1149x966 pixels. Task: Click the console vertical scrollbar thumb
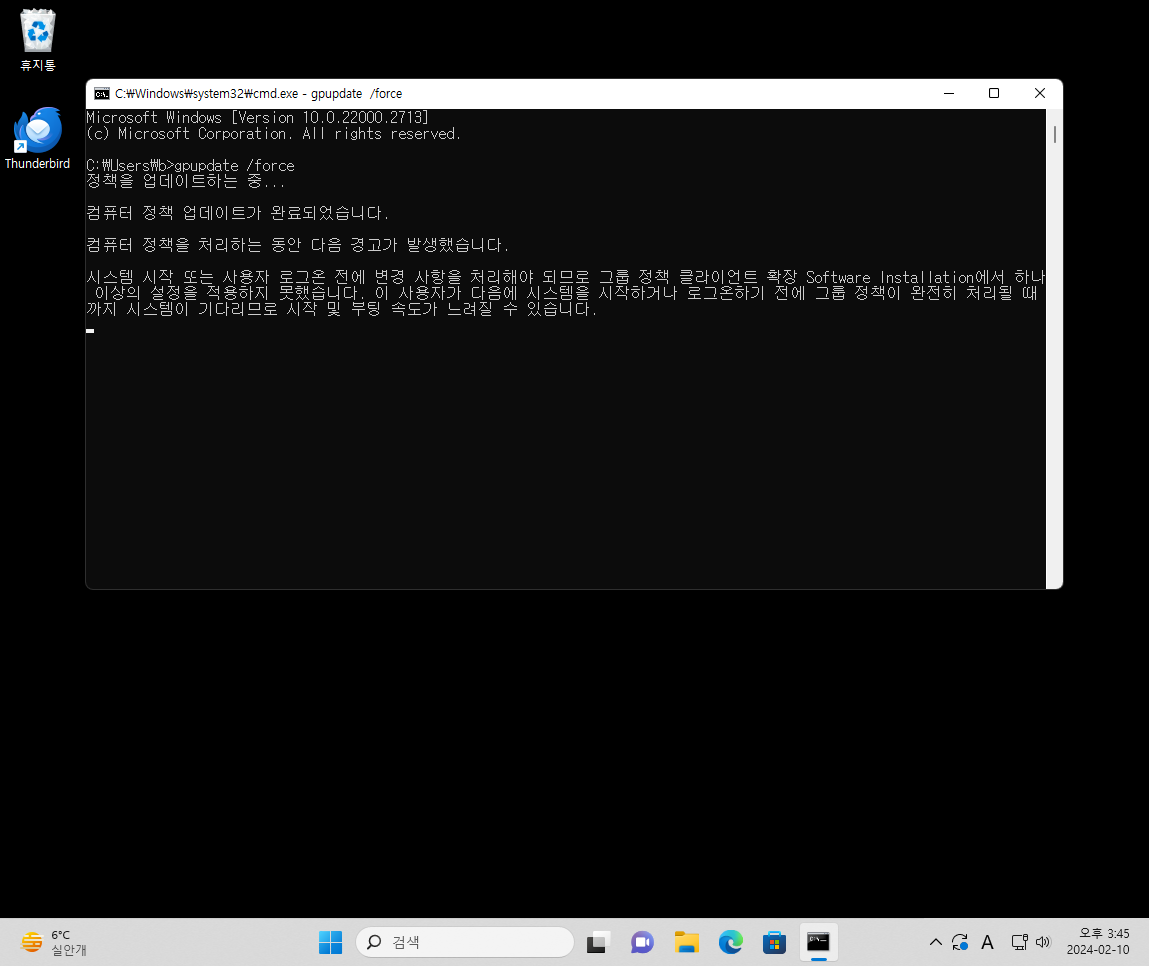1054,134
